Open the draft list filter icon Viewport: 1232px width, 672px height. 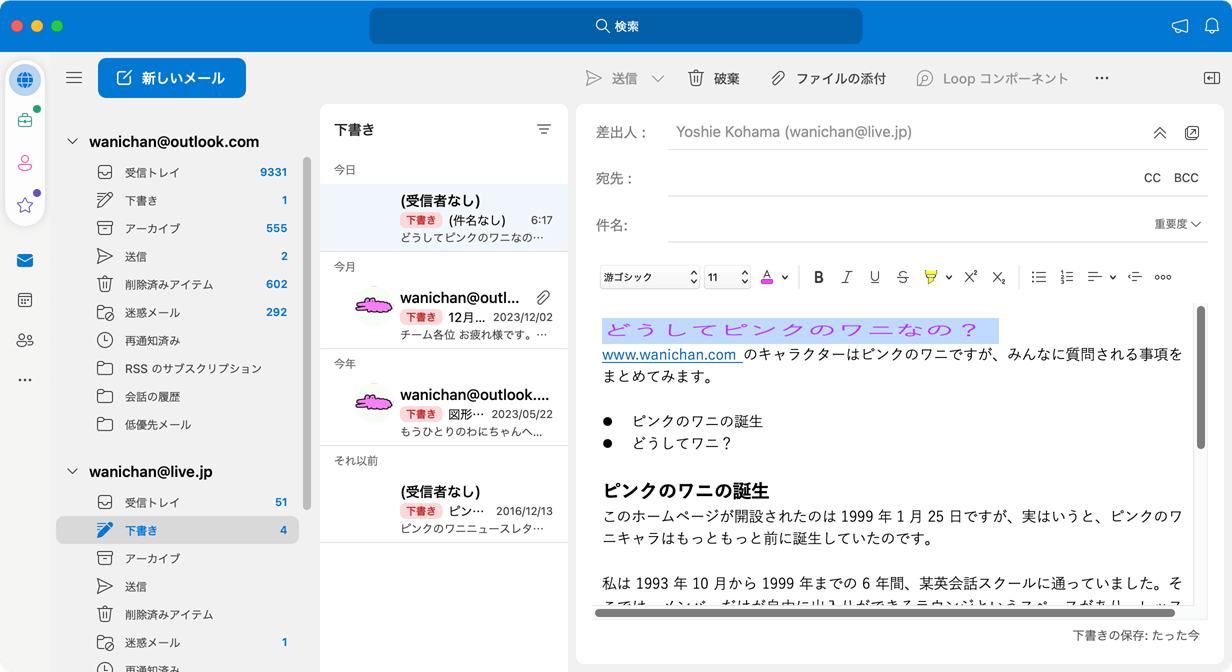tap(543, 129)
